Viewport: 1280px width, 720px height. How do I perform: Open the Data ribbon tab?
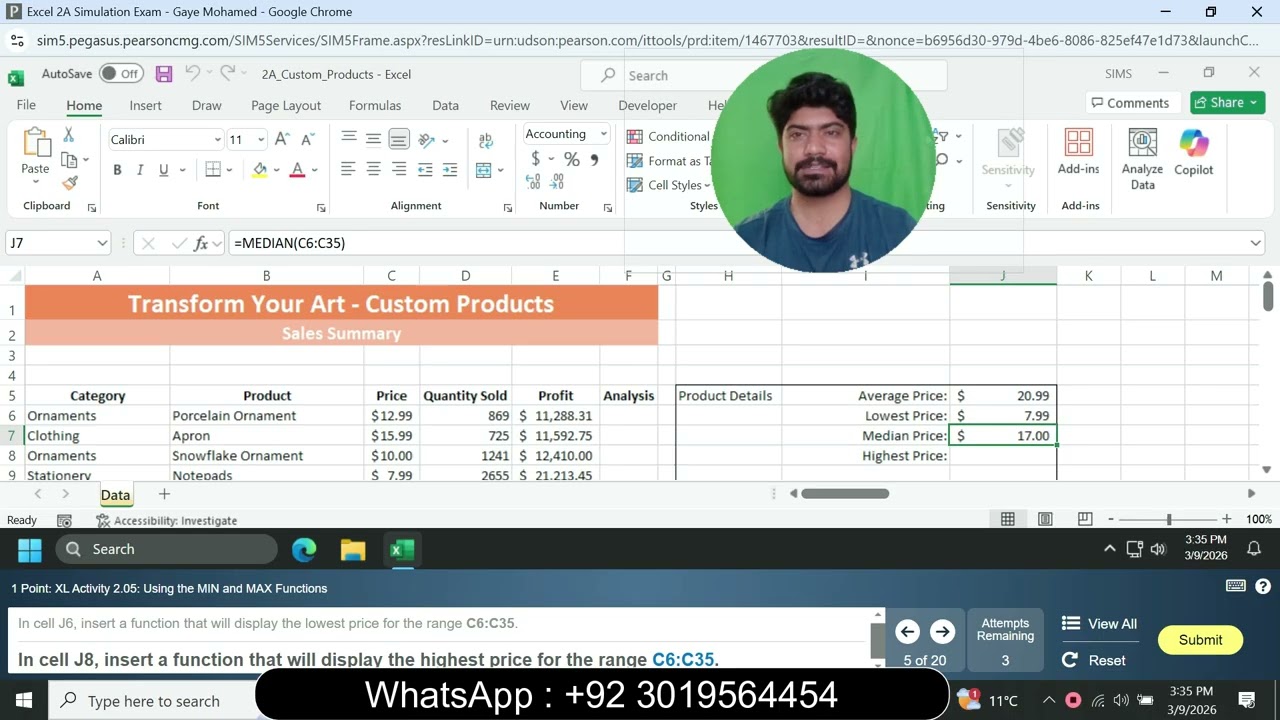(x=445, y=105)
